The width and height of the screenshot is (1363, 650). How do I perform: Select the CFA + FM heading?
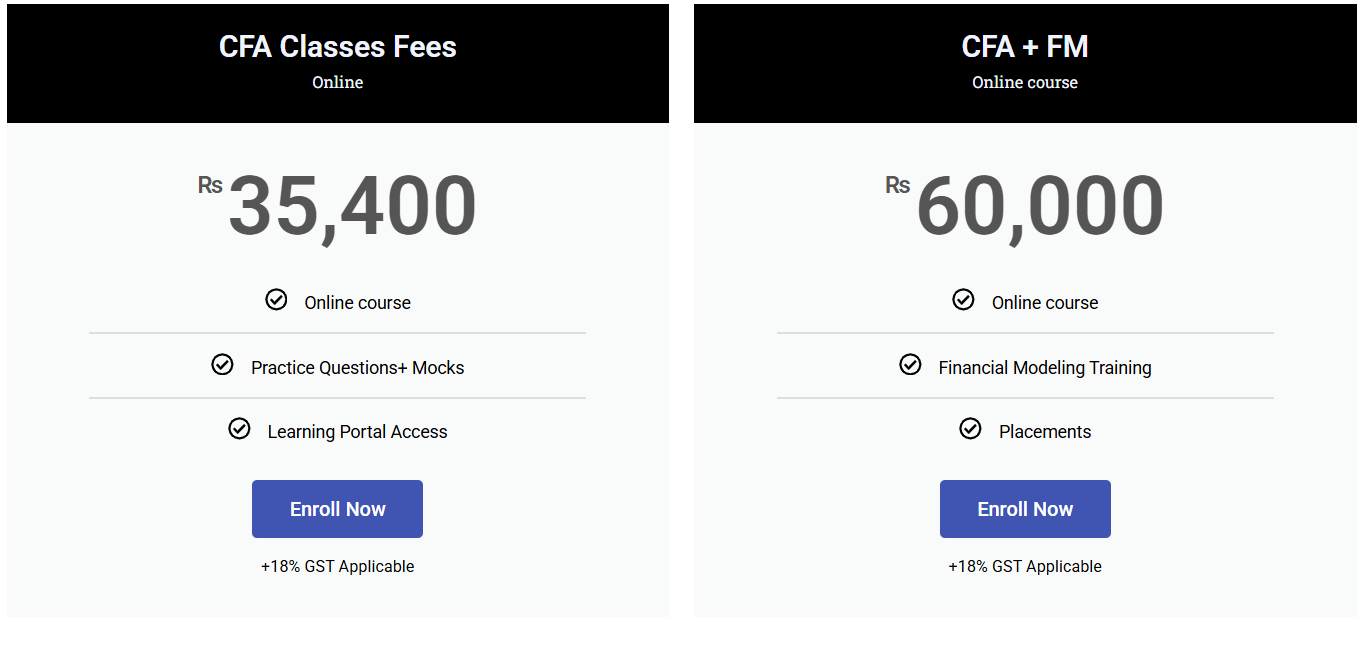point(1025,47)
